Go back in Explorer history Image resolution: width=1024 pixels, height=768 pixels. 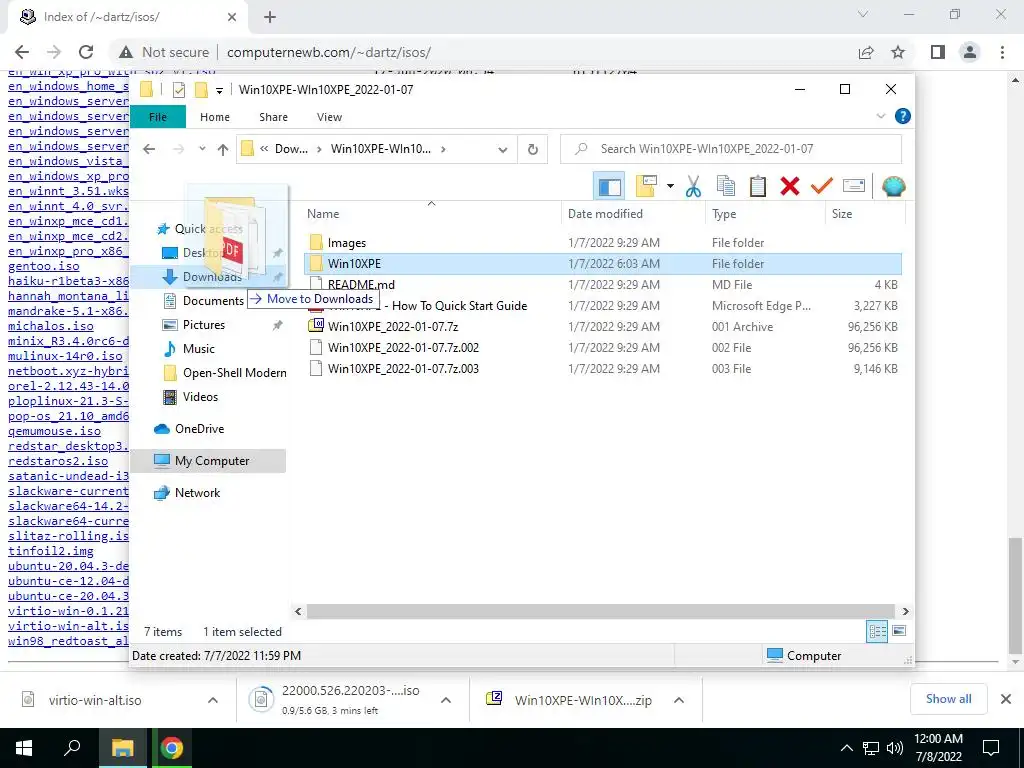(149, 149)
